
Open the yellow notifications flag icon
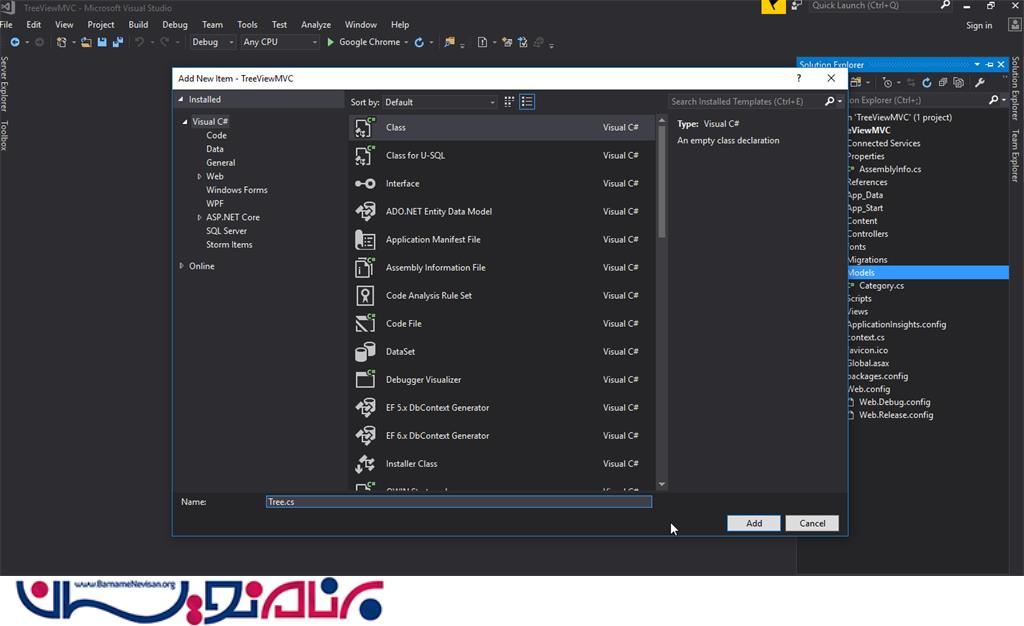(x=773, y=7)
